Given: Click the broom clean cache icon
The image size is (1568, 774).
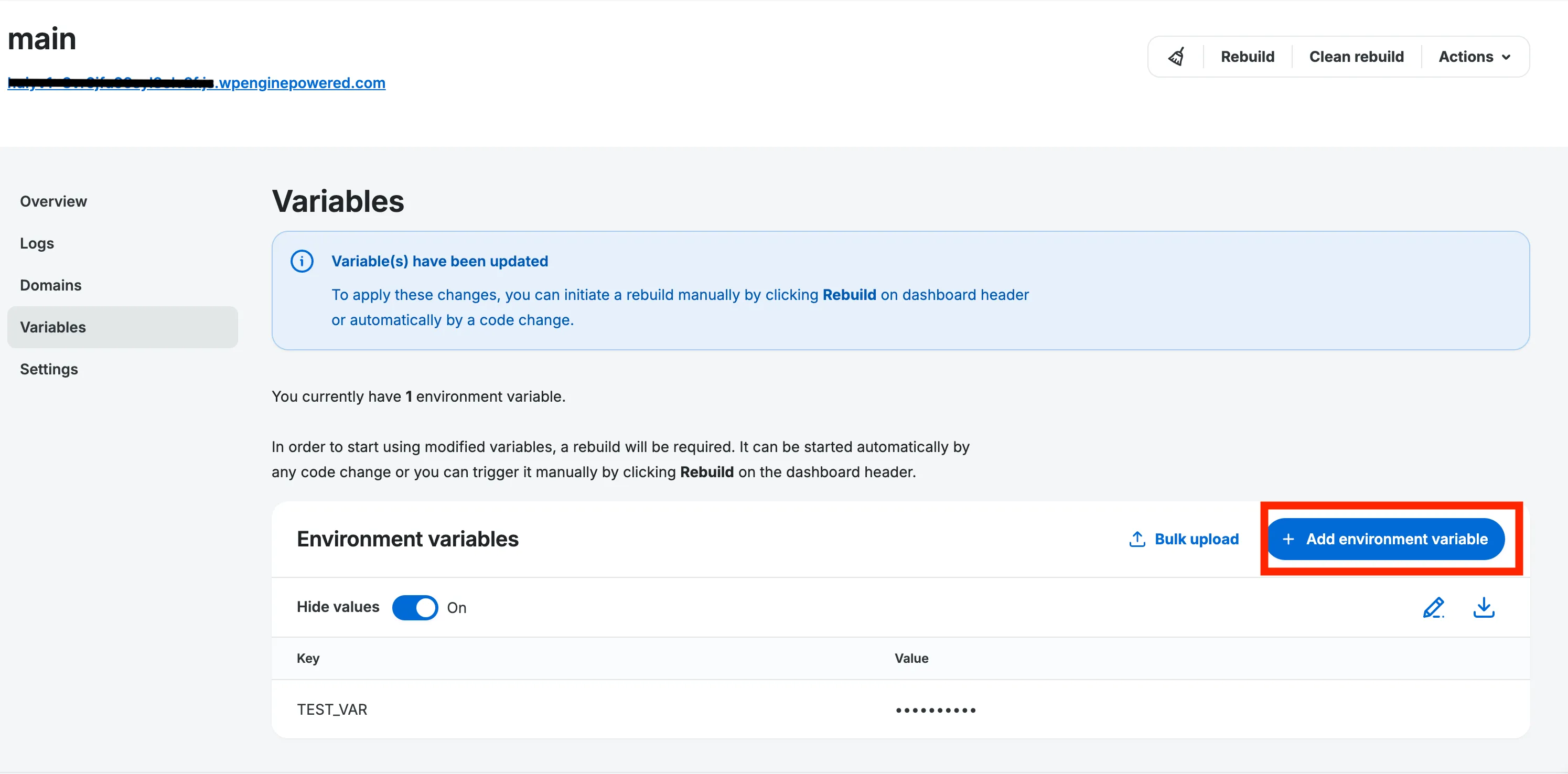Looking at the screenshot, I should coord(1176,56).
